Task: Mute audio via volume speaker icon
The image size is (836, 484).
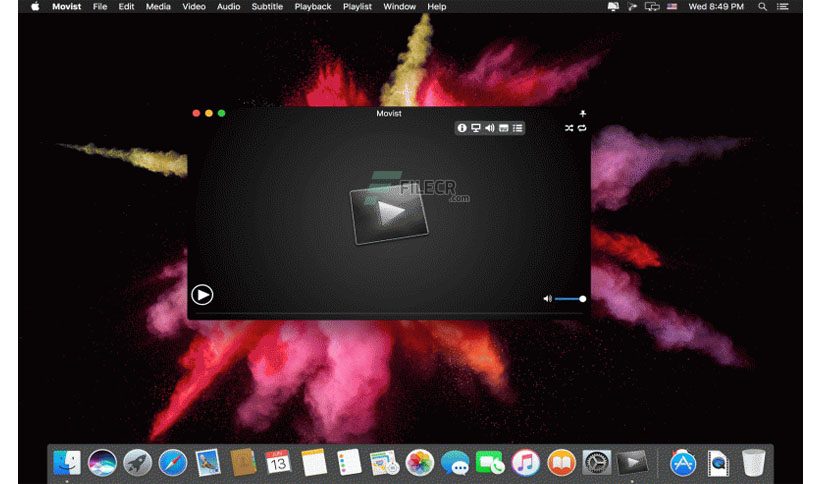Action: (547, 299)
